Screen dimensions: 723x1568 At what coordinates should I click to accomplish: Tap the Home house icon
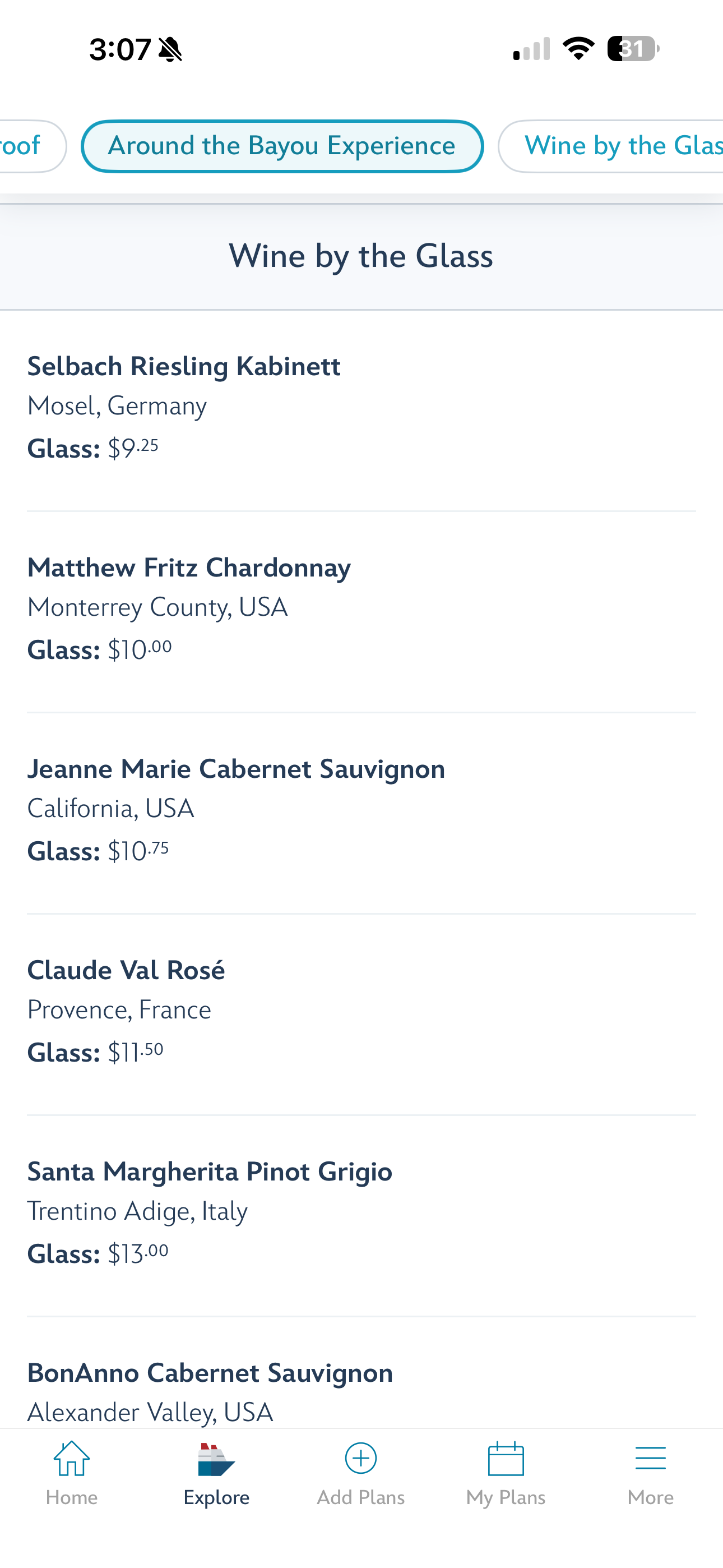(72, 1459)
